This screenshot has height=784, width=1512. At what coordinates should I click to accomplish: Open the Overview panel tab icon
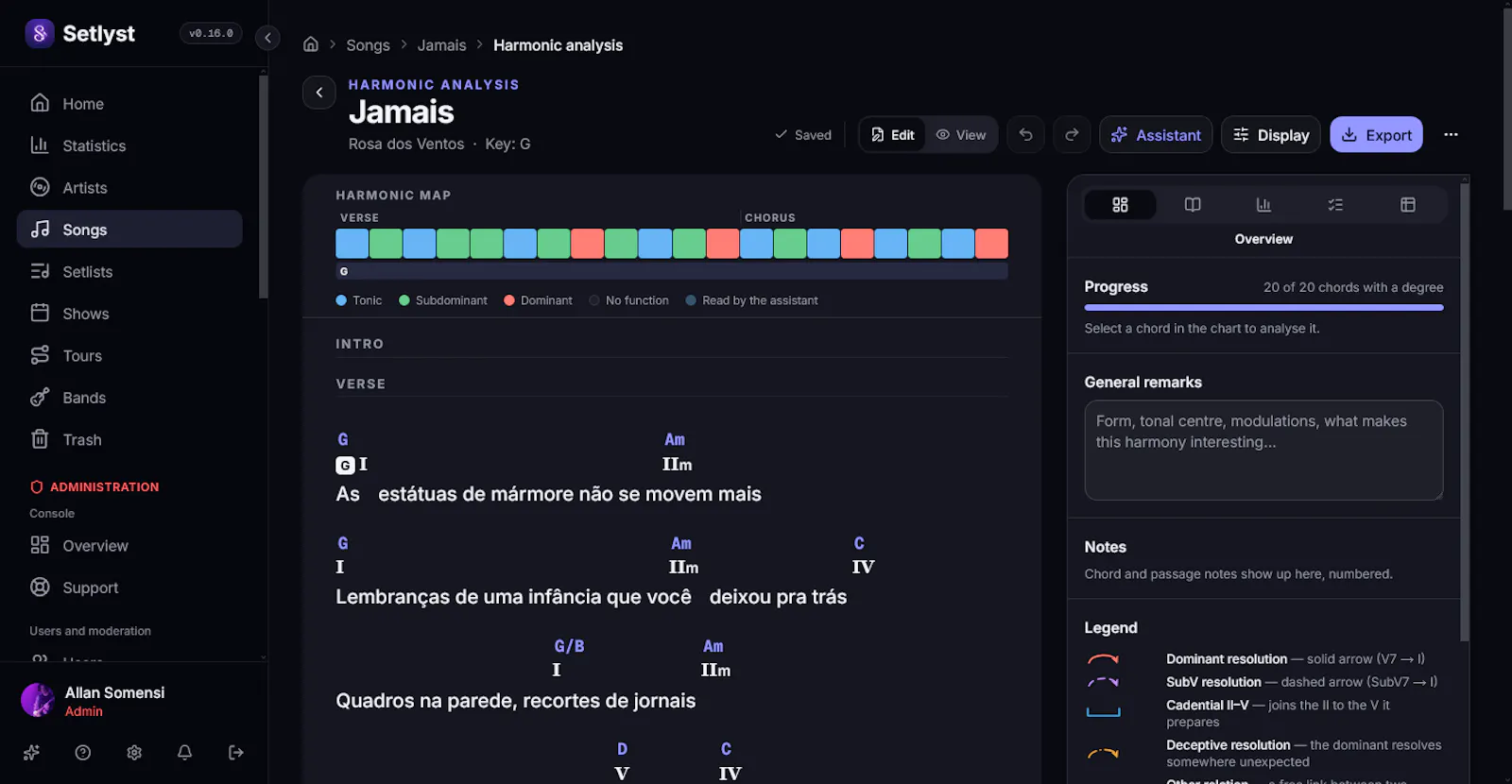[x=1120, y=205]
